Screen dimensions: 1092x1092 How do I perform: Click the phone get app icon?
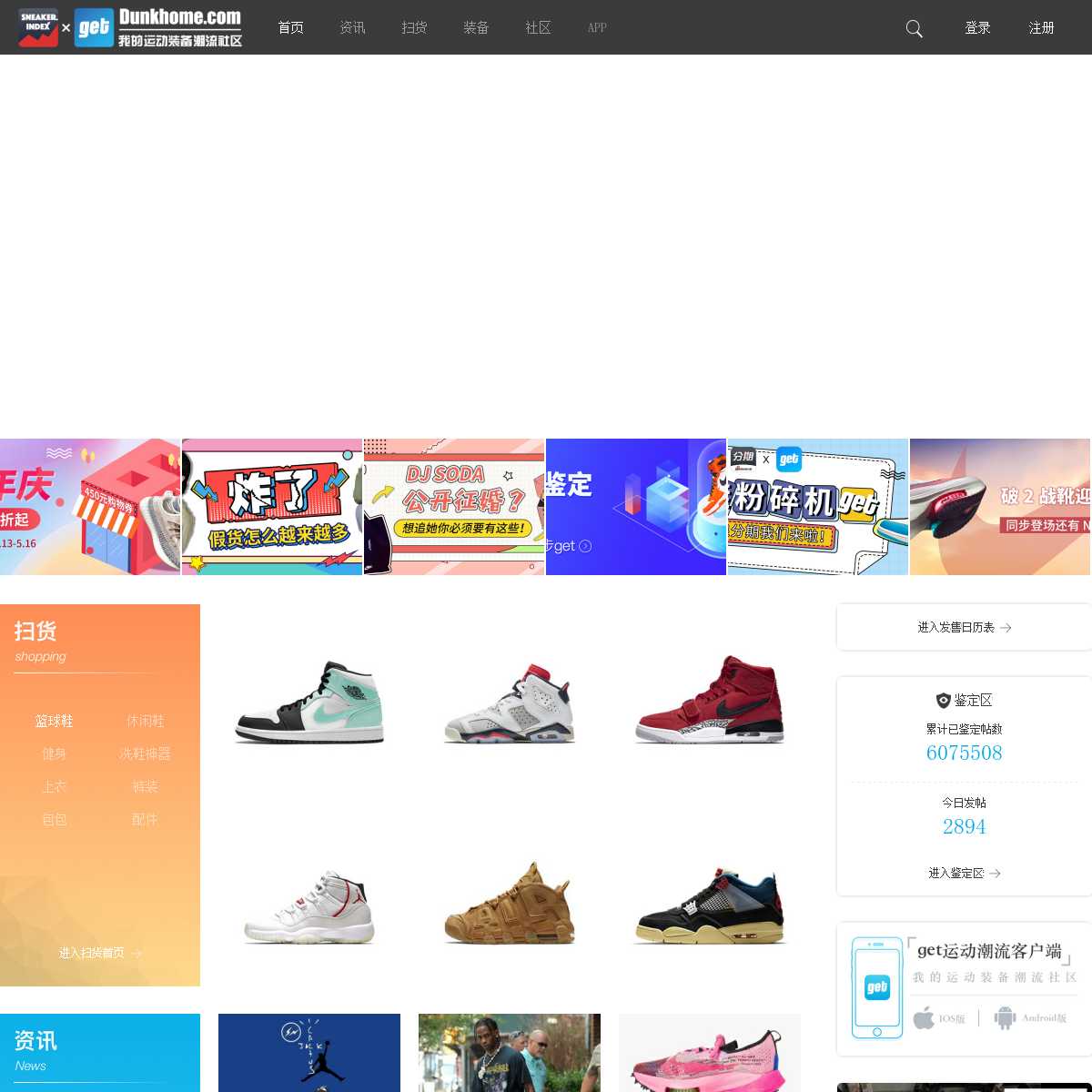[x=877, y=988]
